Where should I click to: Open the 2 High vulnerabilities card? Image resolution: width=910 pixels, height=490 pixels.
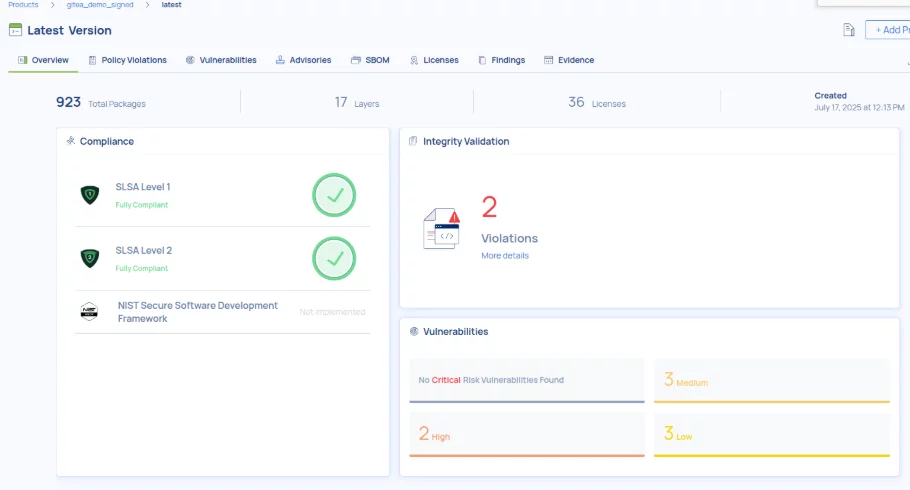[x=527, y=434]
